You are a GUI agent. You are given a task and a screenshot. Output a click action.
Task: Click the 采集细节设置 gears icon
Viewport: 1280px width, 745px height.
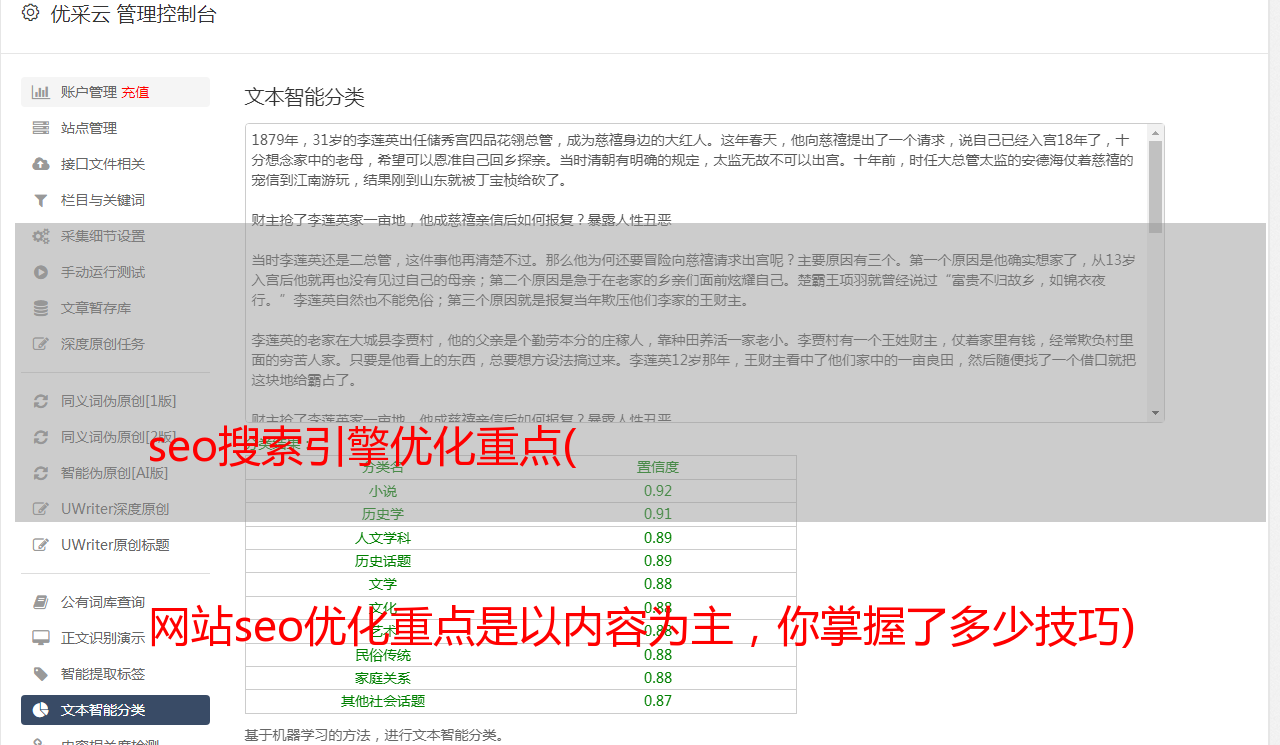click(x=41, y=236)
